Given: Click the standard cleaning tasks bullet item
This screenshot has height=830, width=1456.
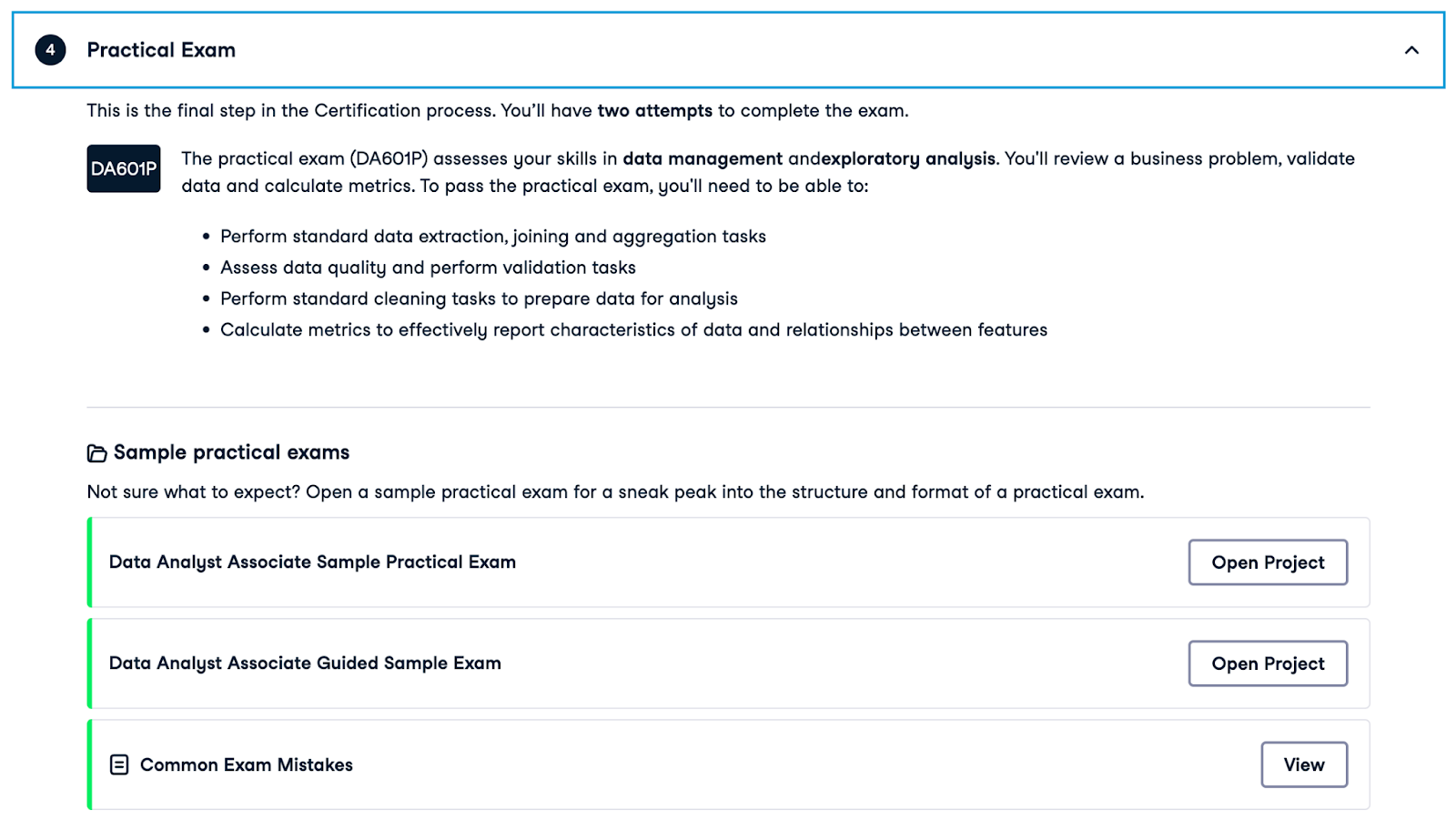Looking at the screenshot, I should [479, 299].
